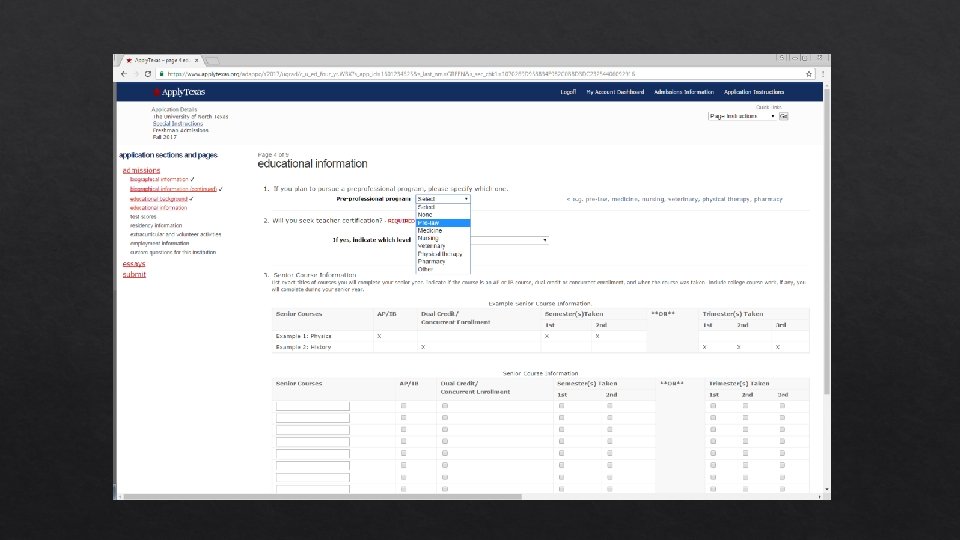Screen dimensions: 960x540
Task: Choose highlighted Pre-law option
Action: [x=443, y=223]
